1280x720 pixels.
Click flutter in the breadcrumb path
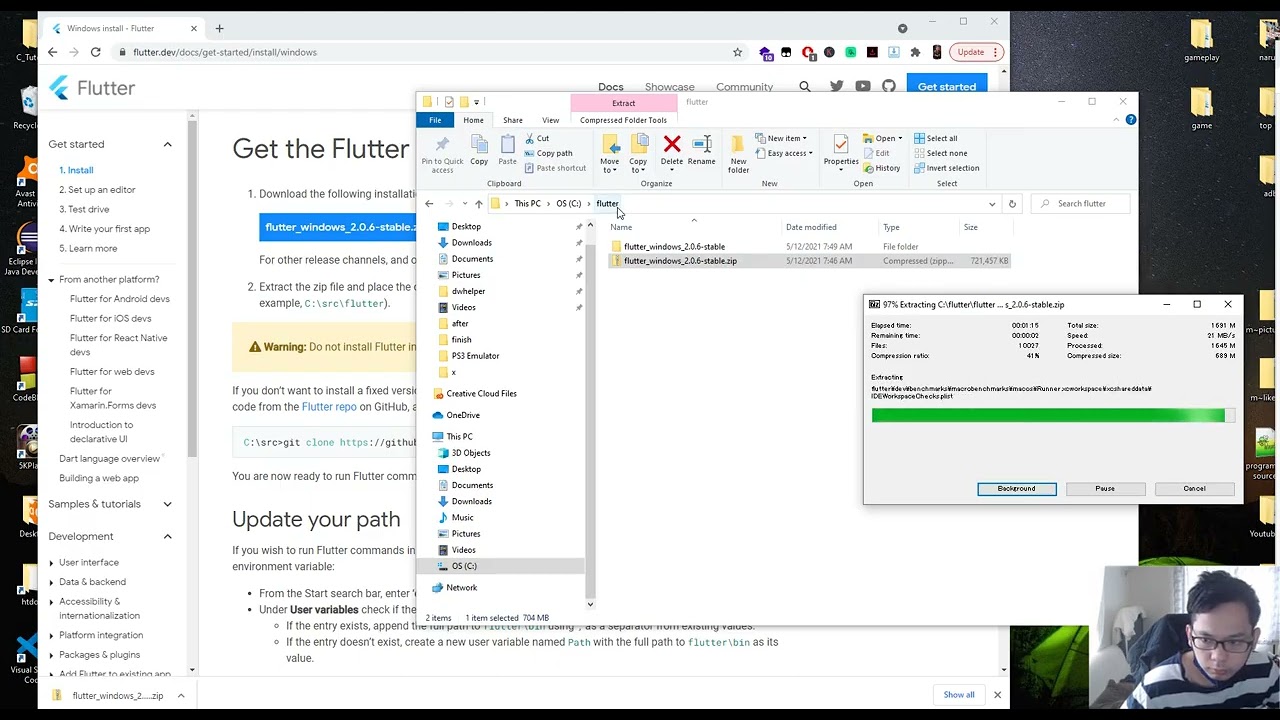click(x=607, y=204)
